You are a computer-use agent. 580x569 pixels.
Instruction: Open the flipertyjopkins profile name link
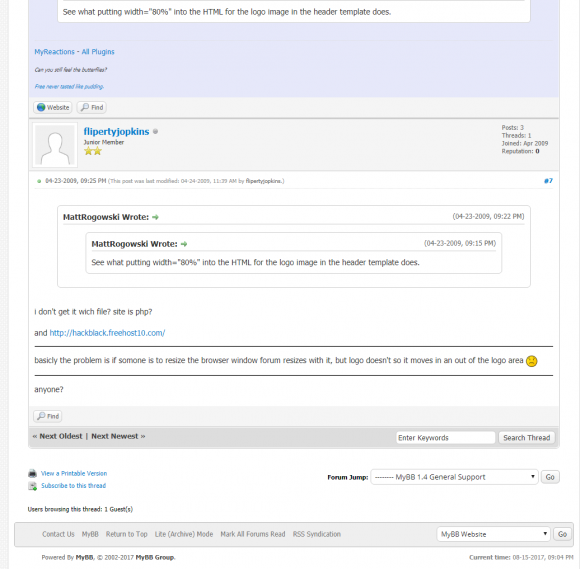(x=116, y=132)
